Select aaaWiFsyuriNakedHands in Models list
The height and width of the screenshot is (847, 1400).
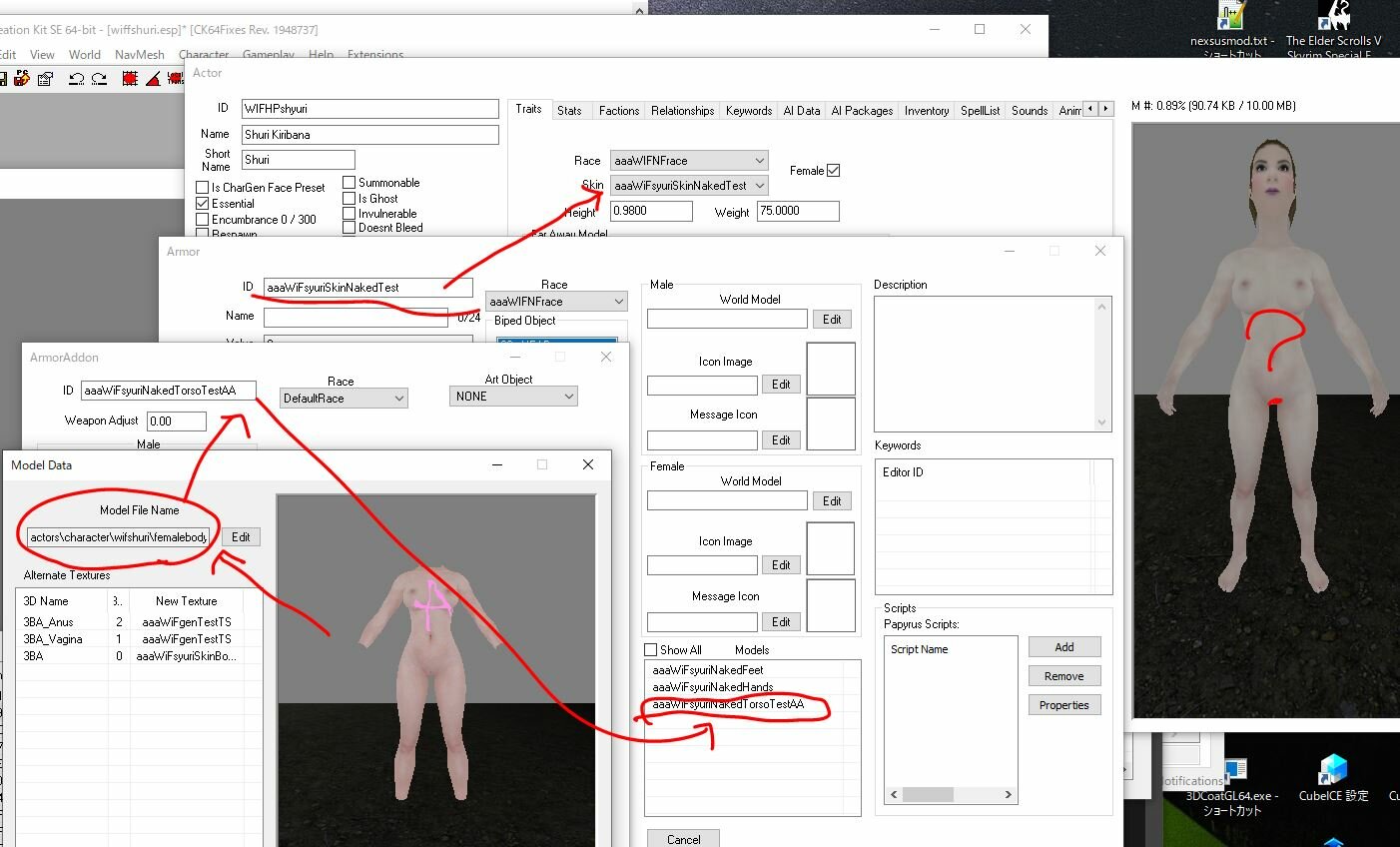tap(713, 687)
